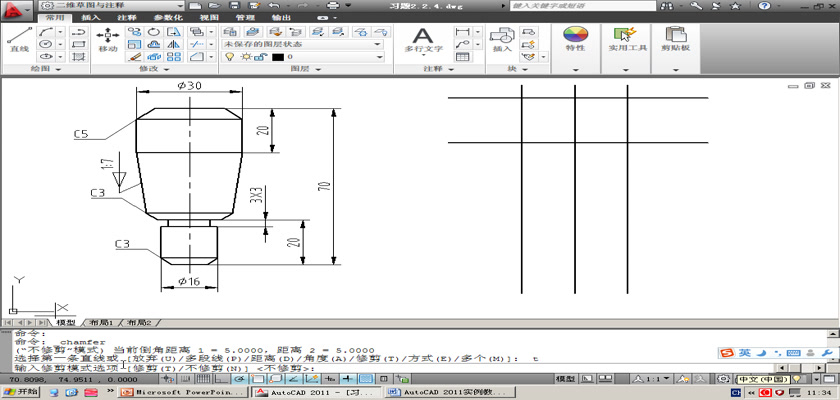
Task: Open the Help question mark icon
Action: pyautogui.click(x=764, y=6)
